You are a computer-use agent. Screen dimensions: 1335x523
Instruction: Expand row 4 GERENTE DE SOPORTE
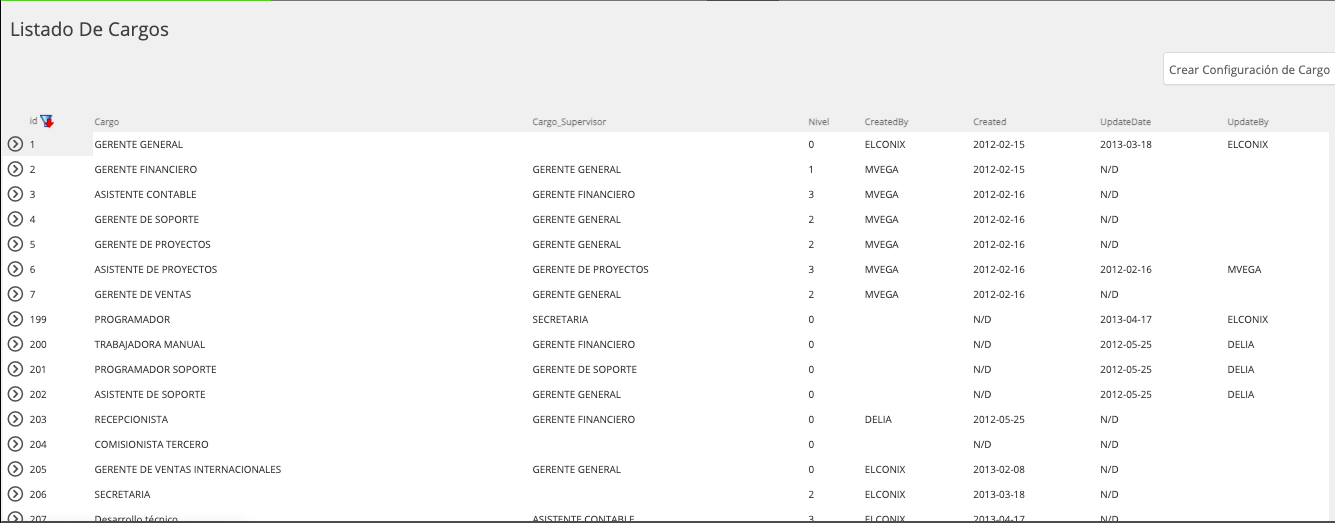click(x=15, y=219)
